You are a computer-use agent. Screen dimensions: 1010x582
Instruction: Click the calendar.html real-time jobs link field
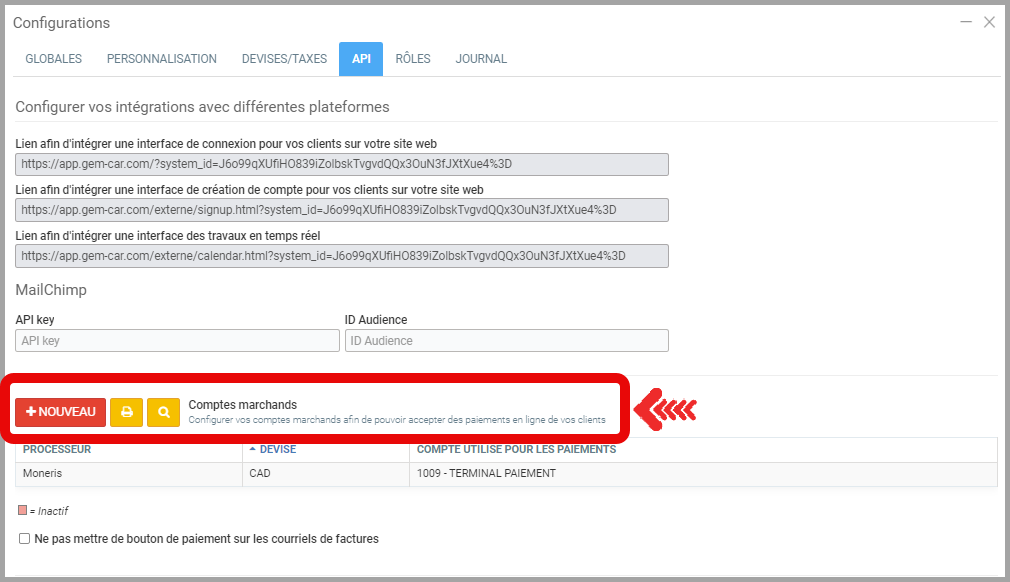click(x=342, y=256)
